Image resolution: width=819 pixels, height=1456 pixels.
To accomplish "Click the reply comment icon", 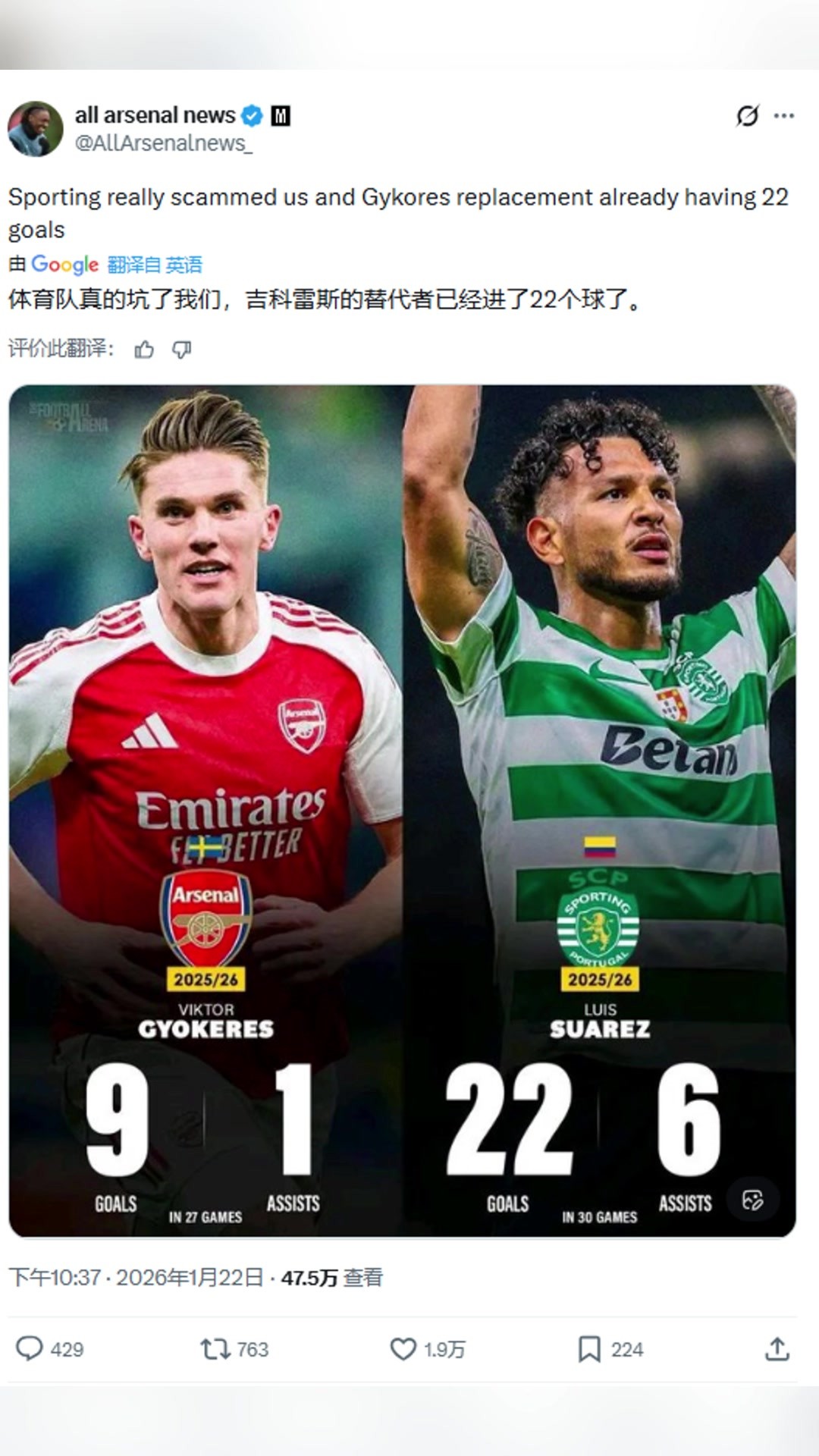I will coord(30,1348).
